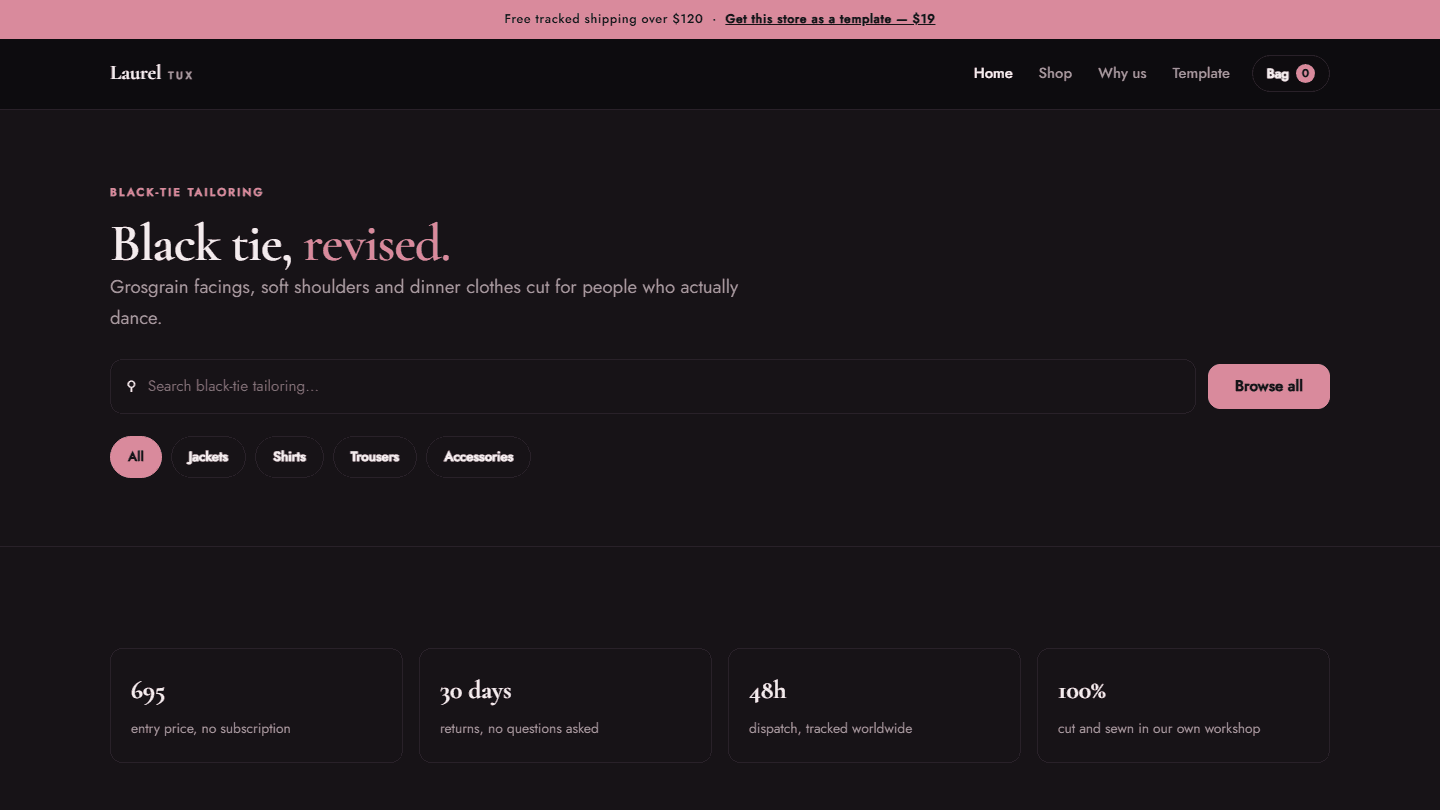Click the Laurel Tux logo
The height and width of the screenshot is (810, 1440).
tap(151, 73)
